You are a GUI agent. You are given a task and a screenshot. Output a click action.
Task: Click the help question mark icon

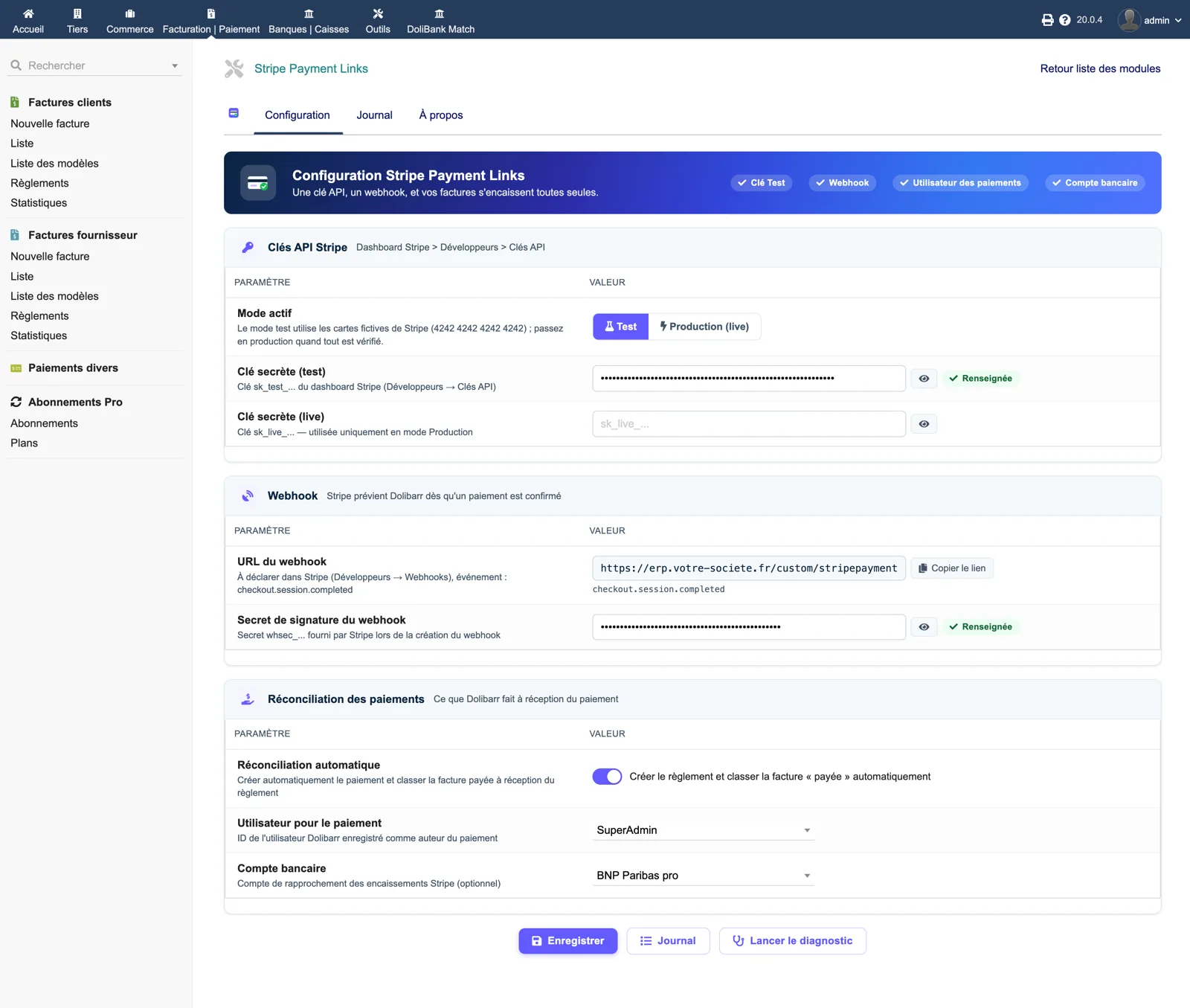pyautogui.click(x=1065, y=20)
